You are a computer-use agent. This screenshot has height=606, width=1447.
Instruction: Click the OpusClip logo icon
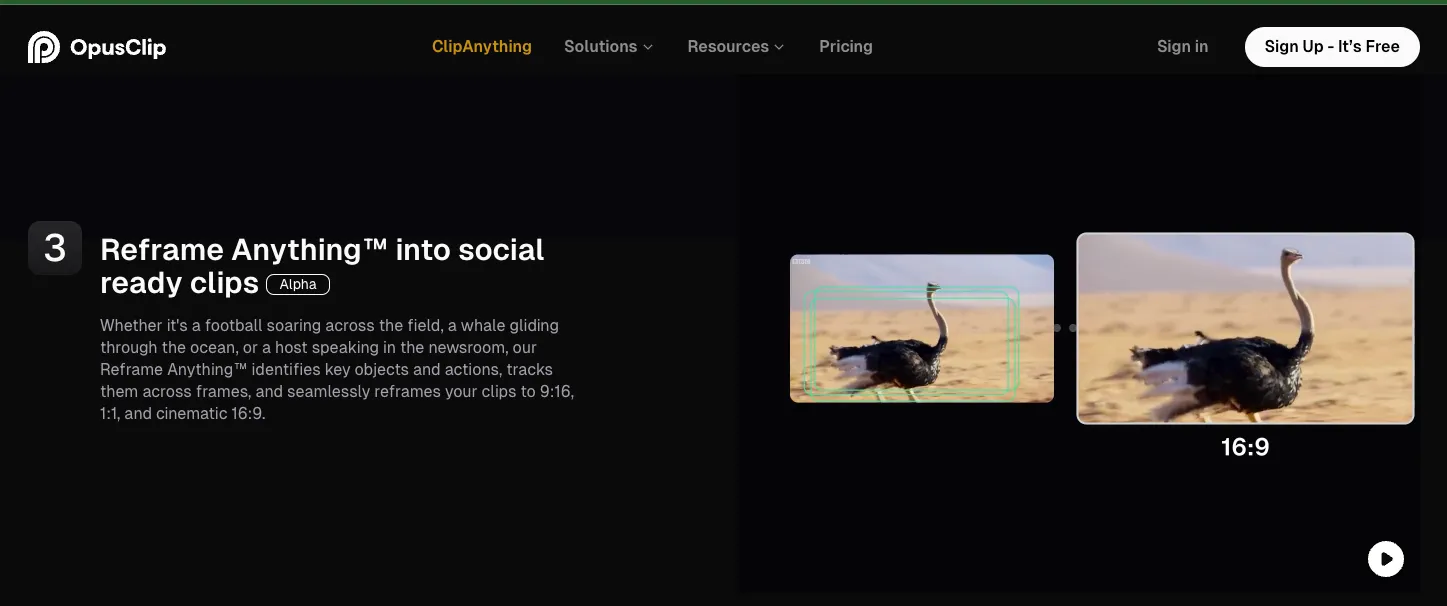pos(44,47)
